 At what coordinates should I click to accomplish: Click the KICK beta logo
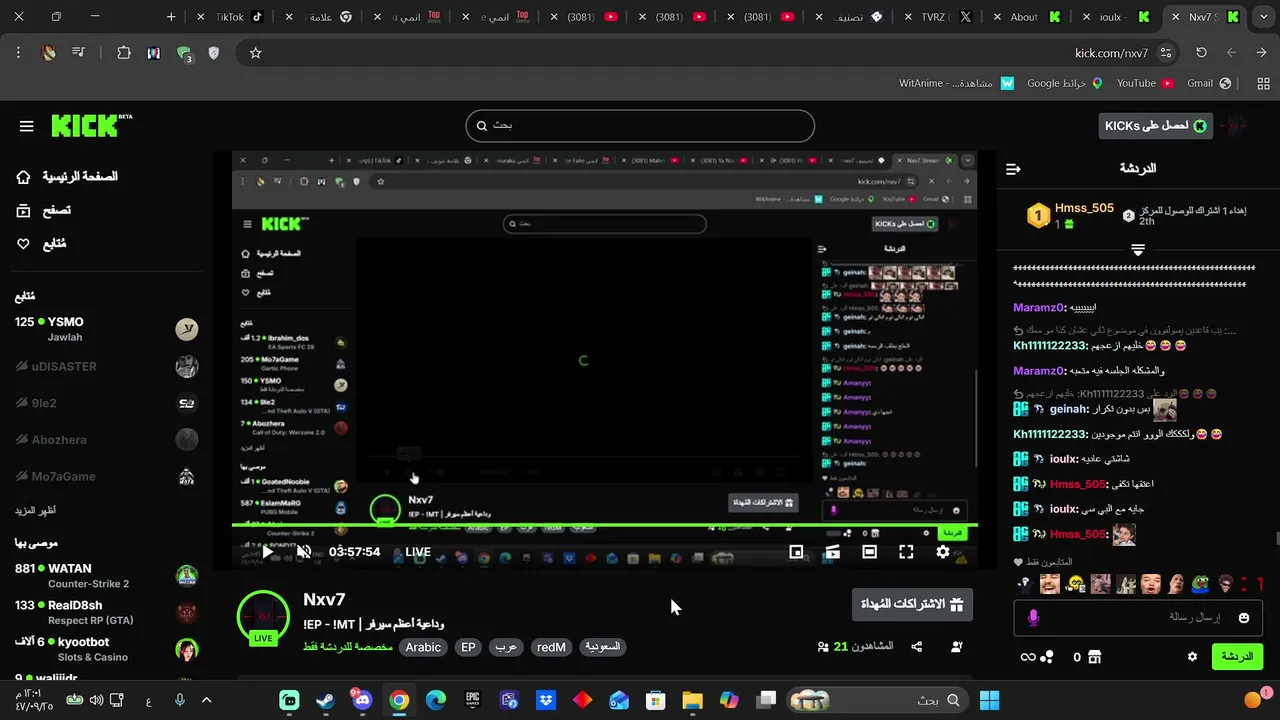91,125
